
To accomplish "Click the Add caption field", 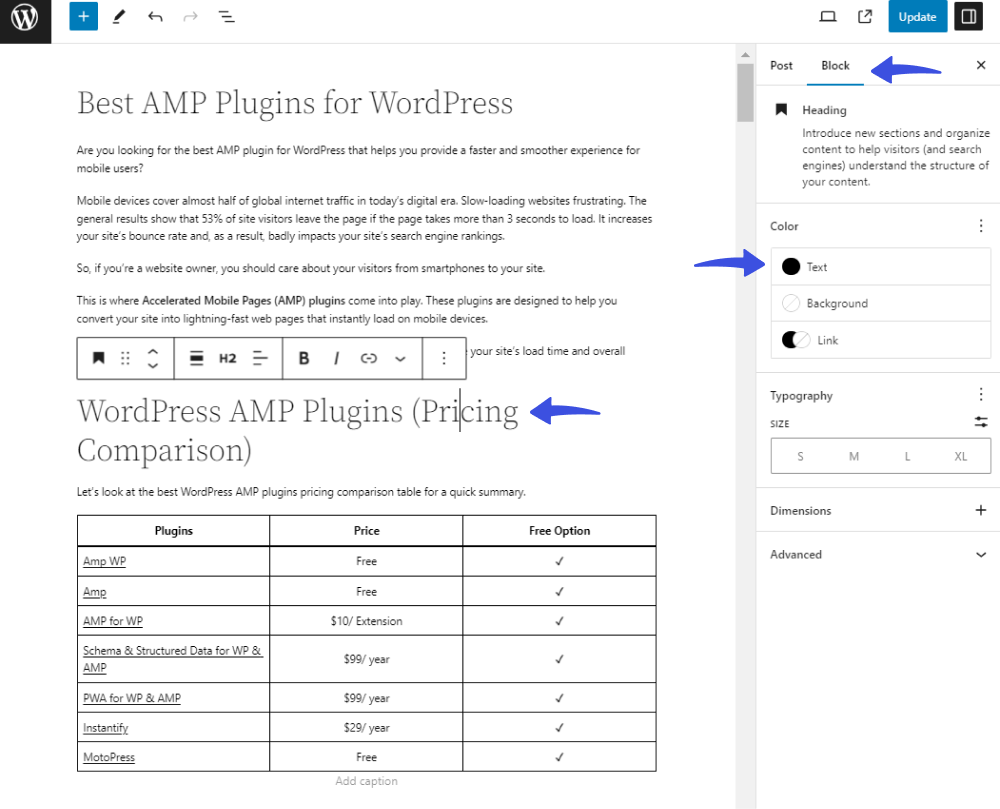I will pos(366,781).
